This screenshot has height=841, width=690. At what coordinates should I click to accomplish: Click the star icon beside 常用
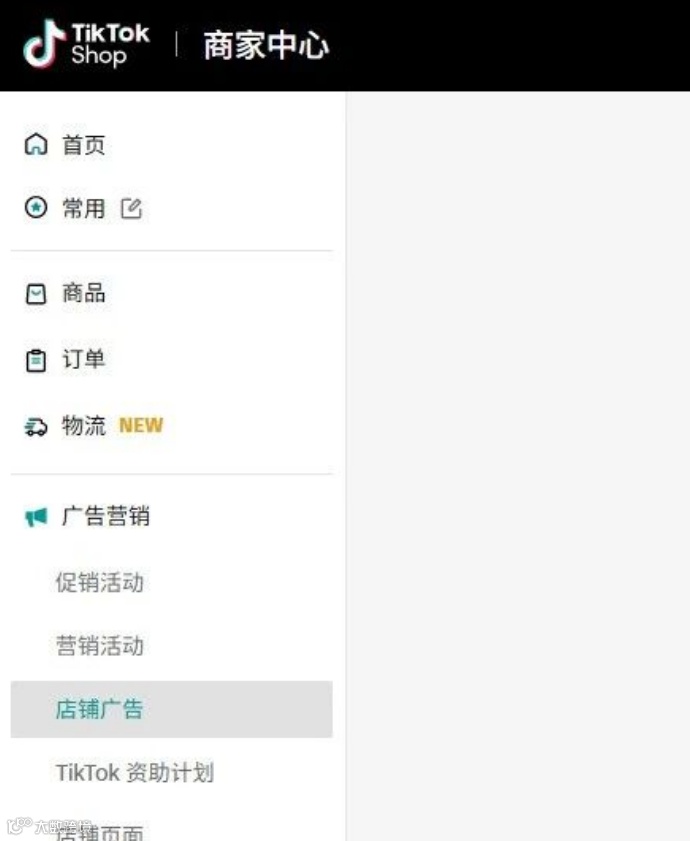pos(36,208)
